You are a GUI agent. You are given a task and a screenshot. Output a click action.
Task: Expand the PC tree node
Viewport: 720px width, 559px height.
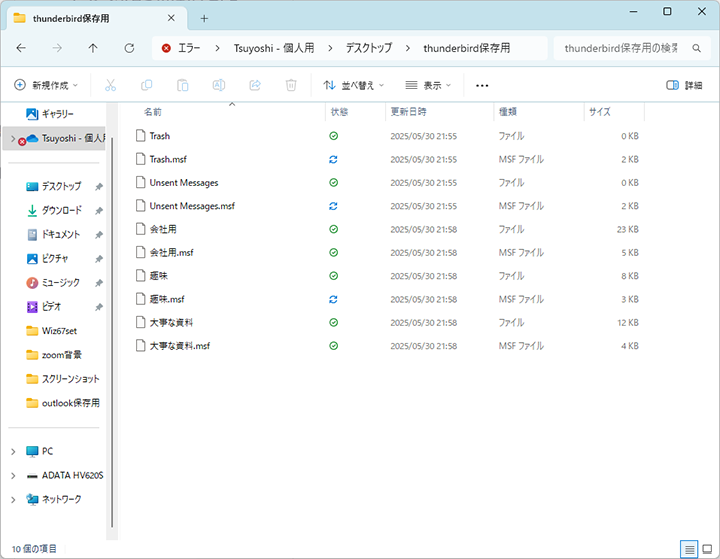point(13,451)
